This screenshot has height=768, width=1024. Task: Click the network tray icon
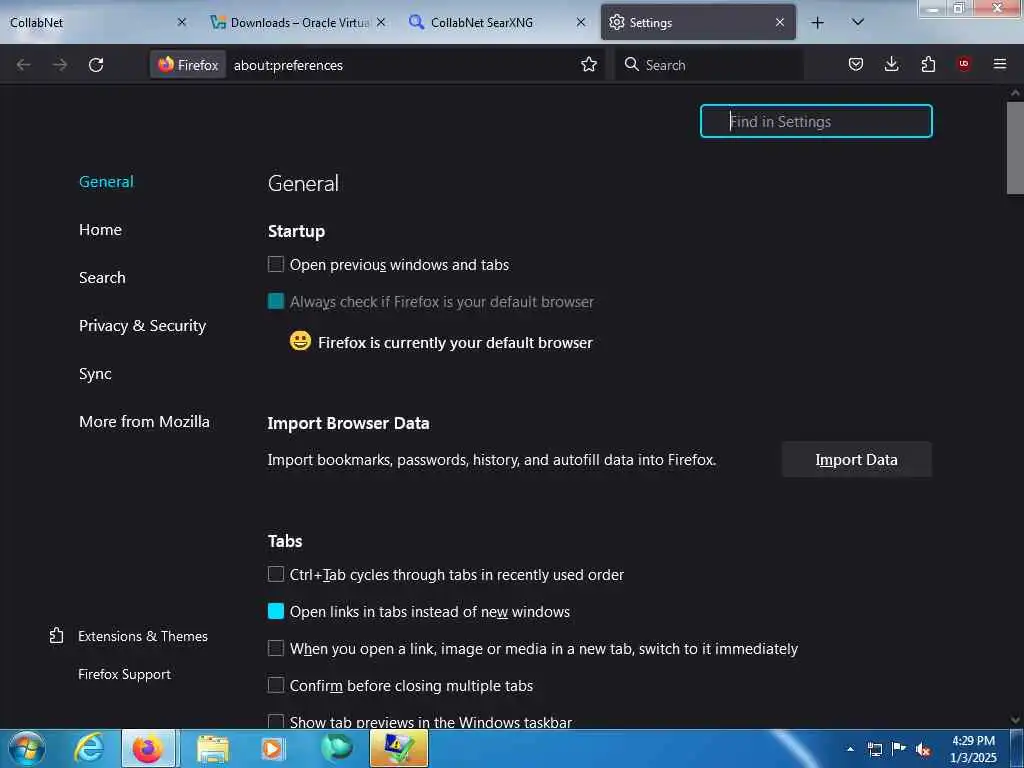point(874,749)
